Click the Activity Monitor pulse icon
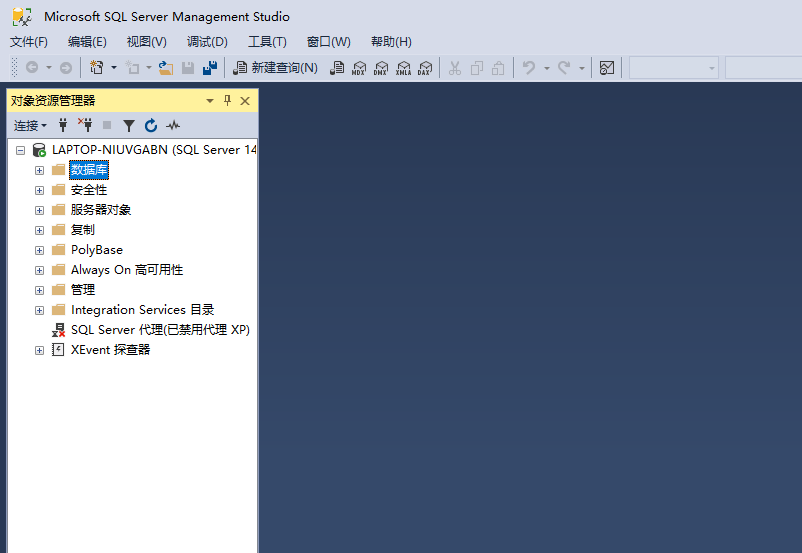This screenshot has height=553, width=802. (x=173, y=125)
